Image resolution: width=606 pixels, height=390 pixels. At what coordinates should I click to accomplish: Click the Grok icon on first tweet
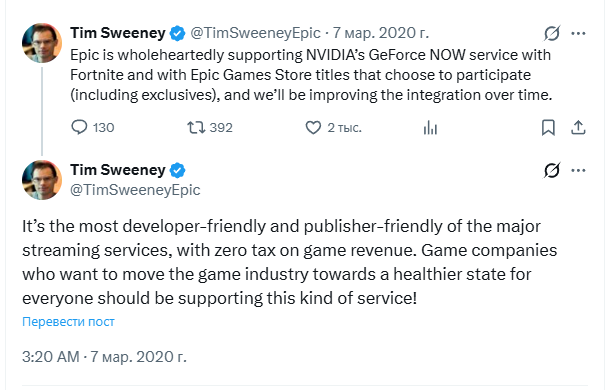click(x=552, y=33)
